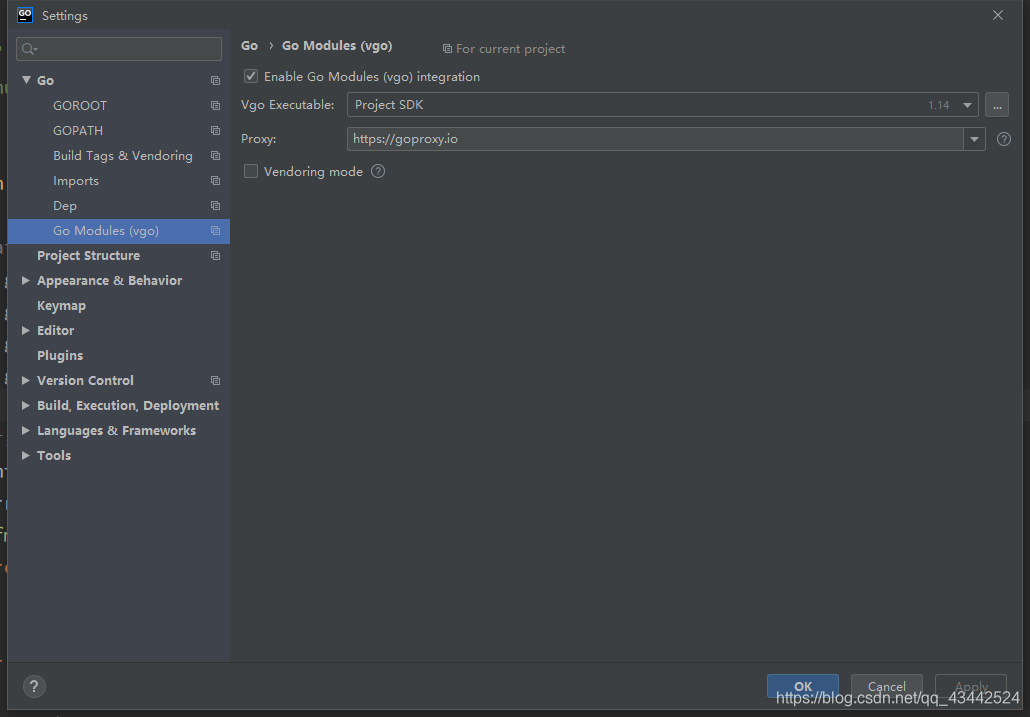The image size is (1030, 717).
Task: Click the GoLand logo in title bar
Action: pyautogui.click(x=25, y=15)
